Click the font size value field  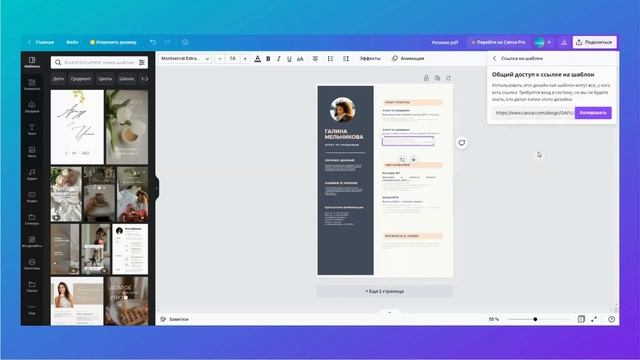click(x=233, y=59)
